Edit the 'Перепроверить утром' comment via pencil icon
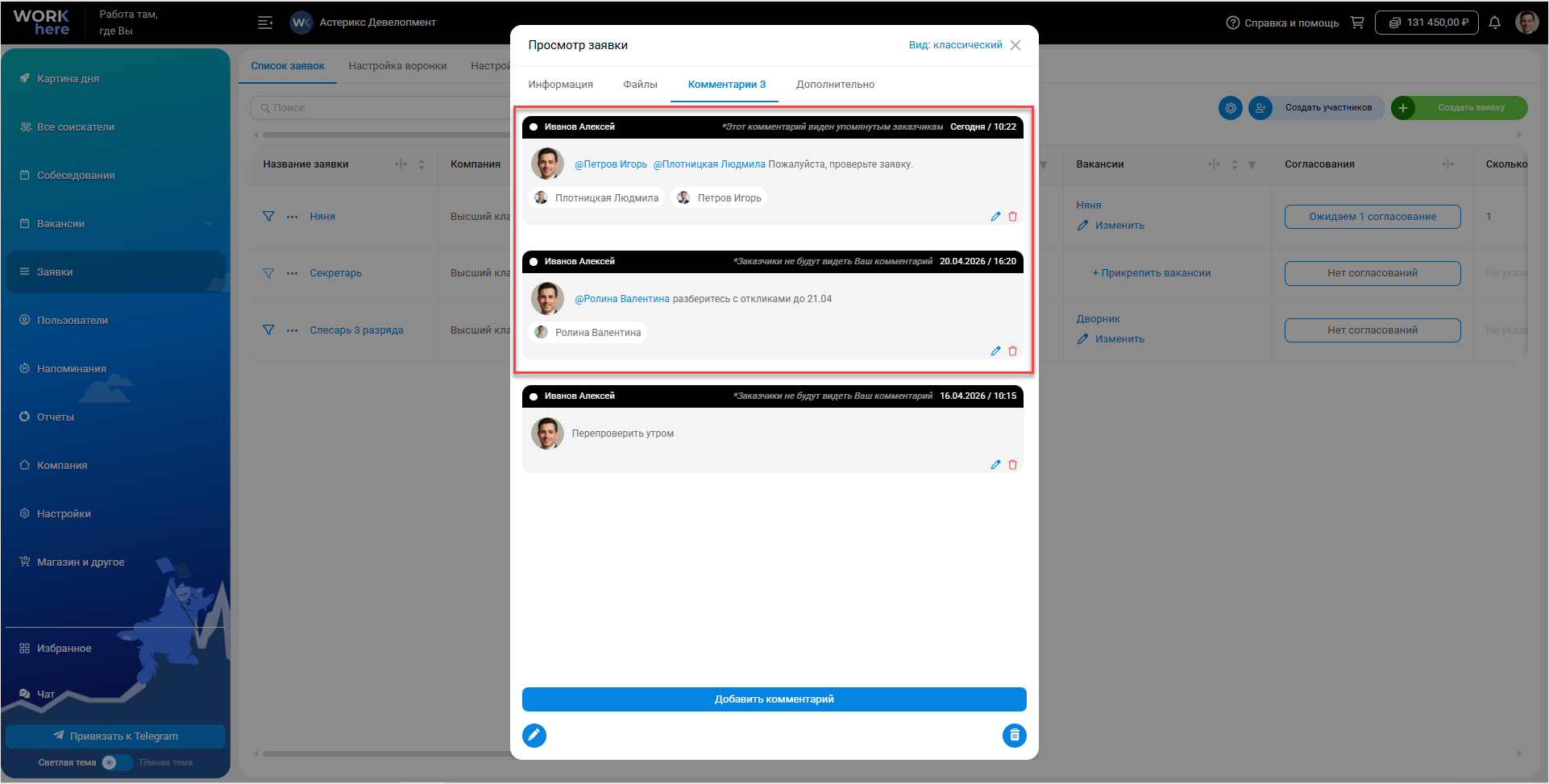The width and height of the screenshot is (1549, 784). [995, 465]
